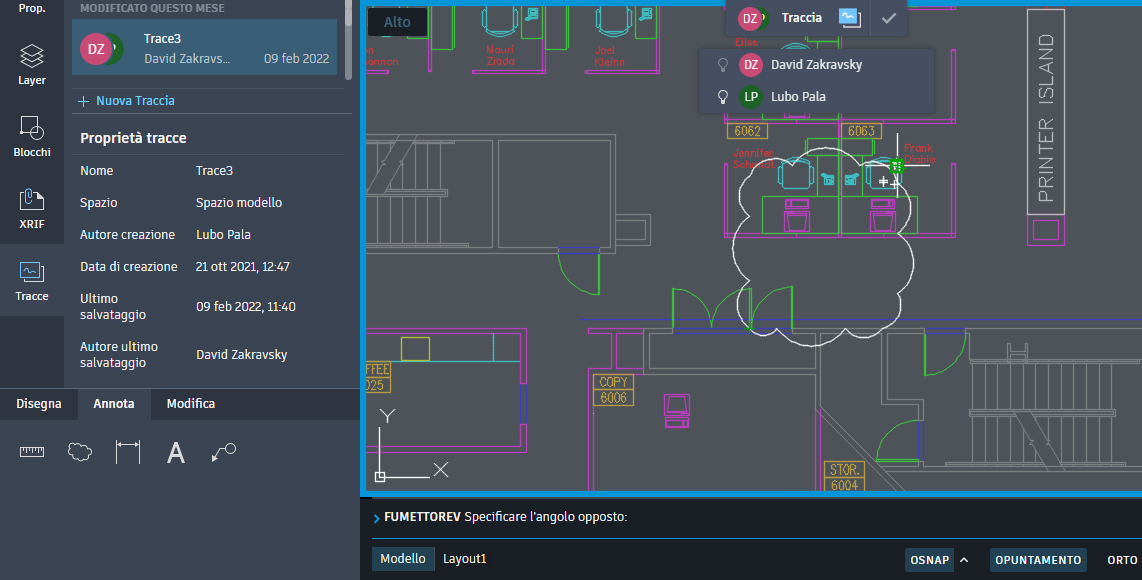The image size is (1142, 580).
Task: Click room label 6062 in drawing
Action: click(747, 131)
